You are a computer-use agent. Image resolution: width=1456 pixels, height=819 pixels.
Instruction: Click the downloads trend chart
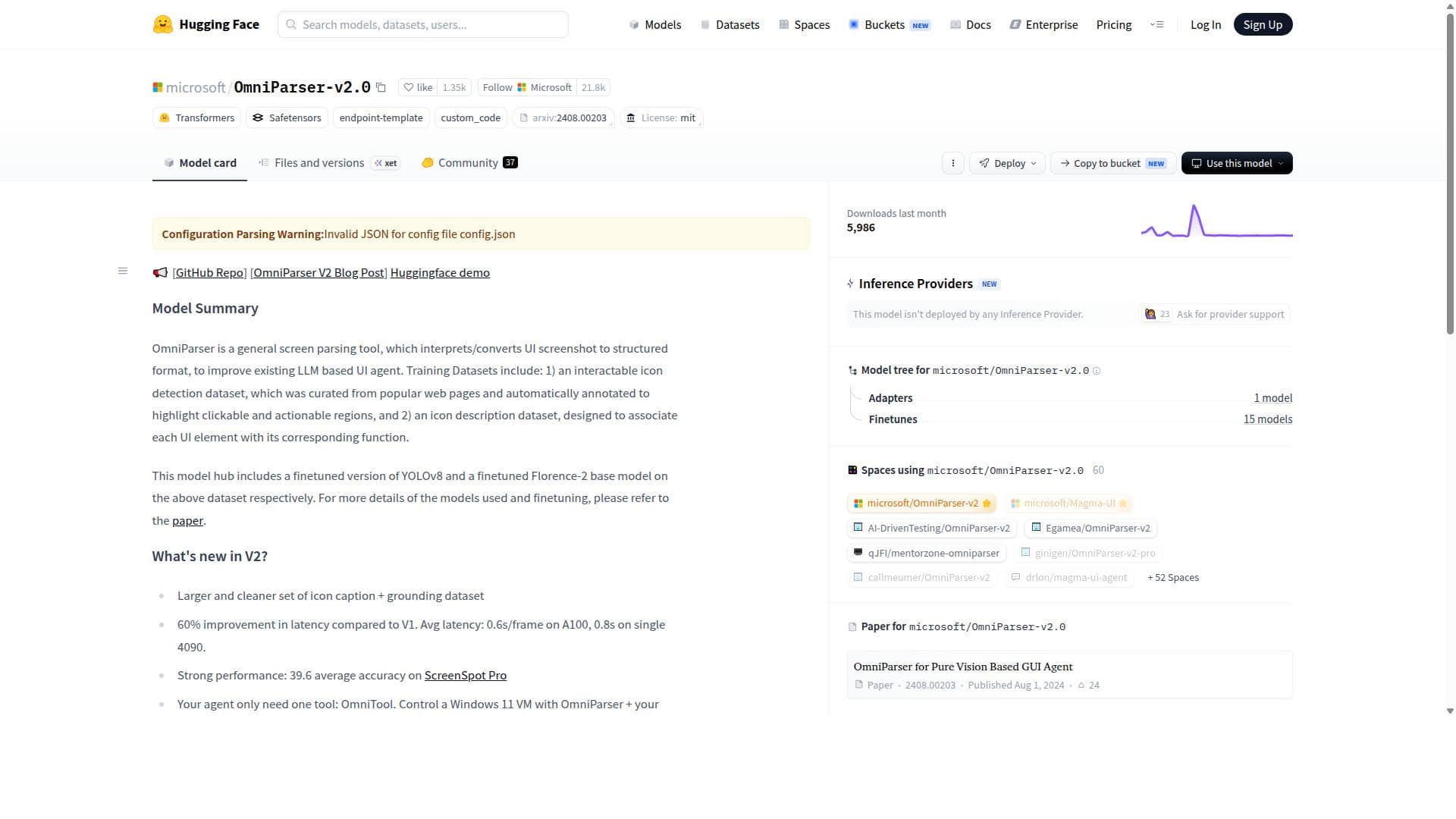pos(1216,221)
